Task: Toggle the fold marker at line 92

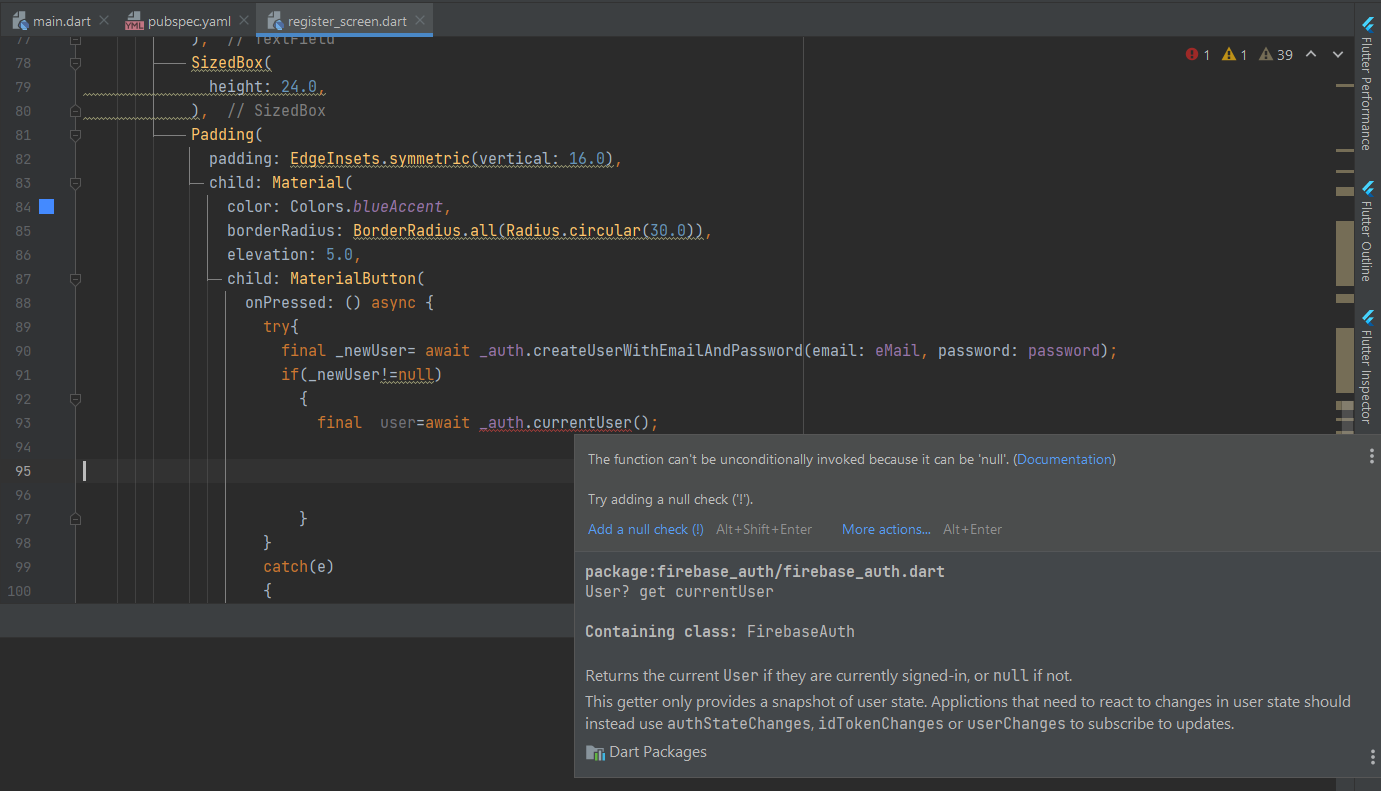Action: [75, 399]
